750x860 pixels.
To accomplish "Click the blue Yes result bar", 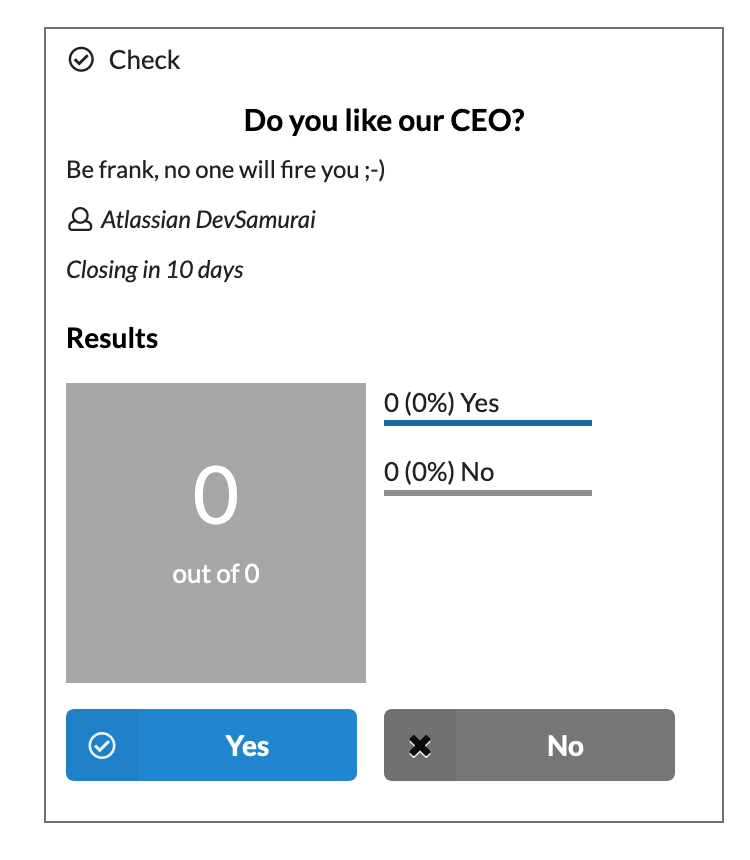I will [x=488, y=423].
